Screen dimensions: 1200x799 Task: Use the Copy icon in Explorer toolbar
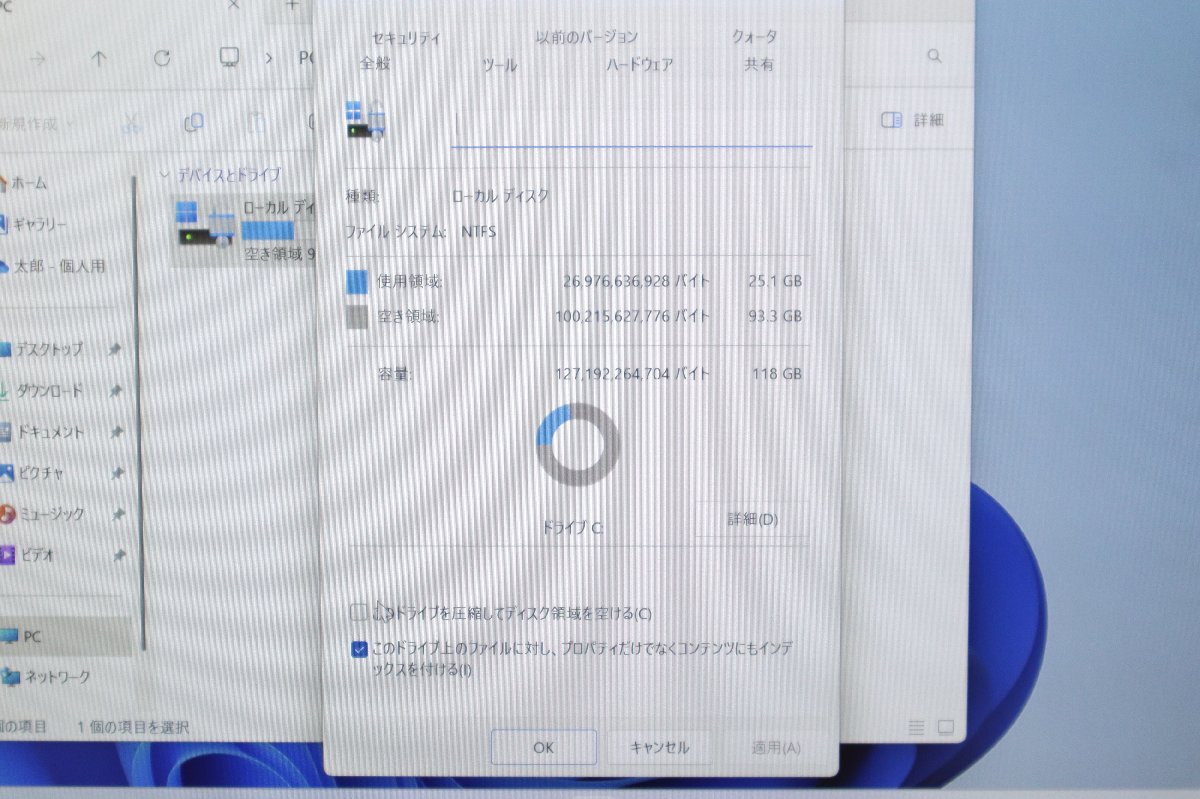[194, 122]
